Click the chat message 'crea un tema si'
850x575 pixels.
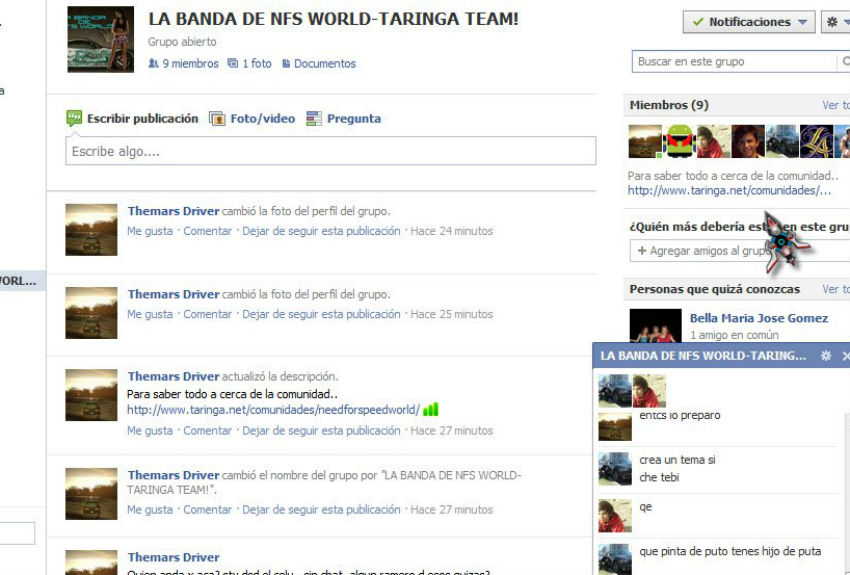point(677,460)
